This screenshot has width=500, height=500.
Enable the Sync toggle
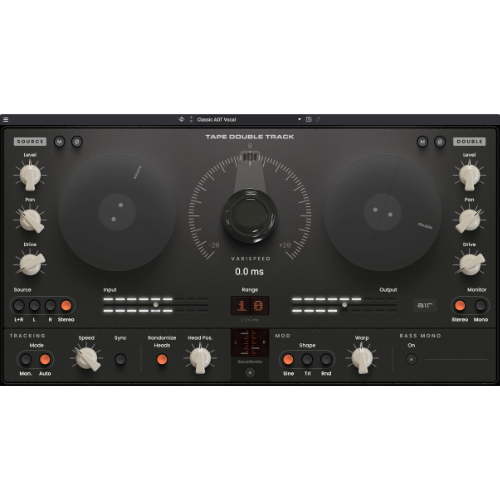tap(120, 359)
